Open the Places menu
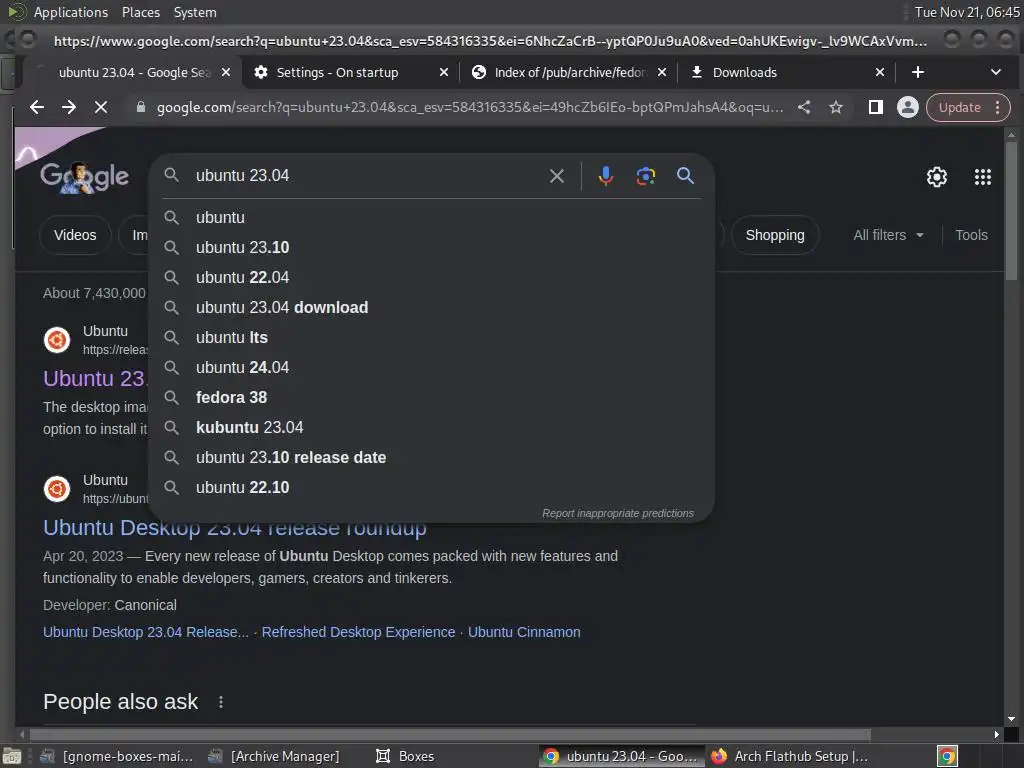The height and width of the screenshot is (768, 1024). [140, 12]
